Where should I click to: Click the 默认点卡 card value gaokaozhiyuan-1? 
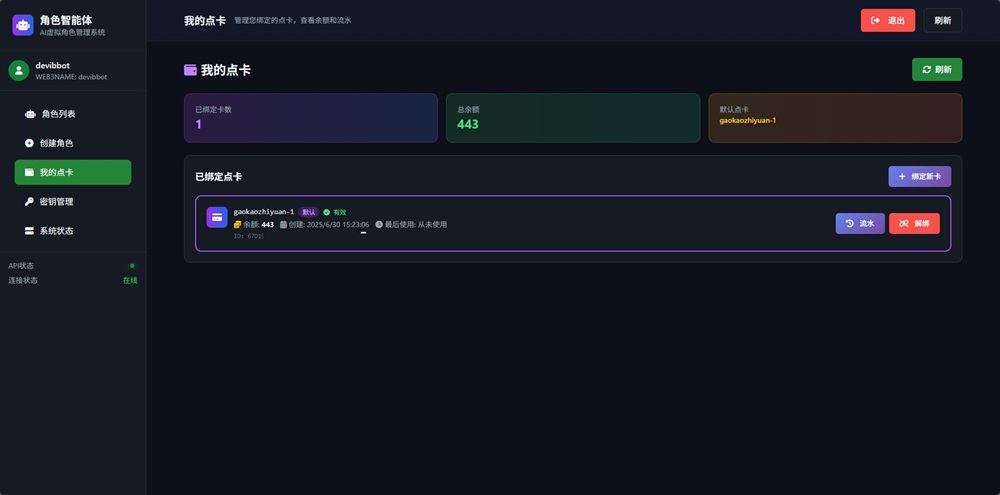point(747,120)
